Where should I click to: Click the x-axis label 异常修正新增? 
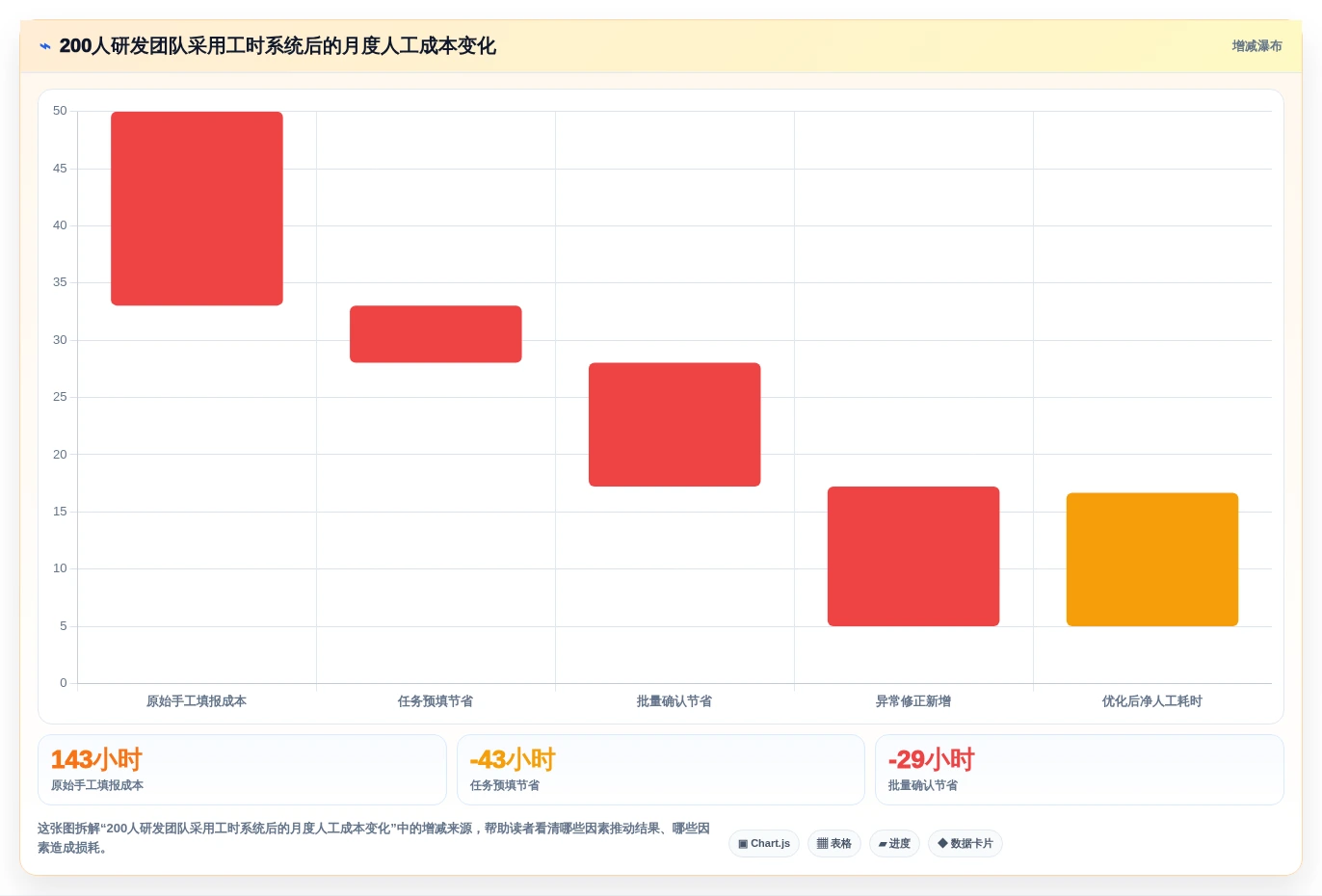(x=913, y=701)
